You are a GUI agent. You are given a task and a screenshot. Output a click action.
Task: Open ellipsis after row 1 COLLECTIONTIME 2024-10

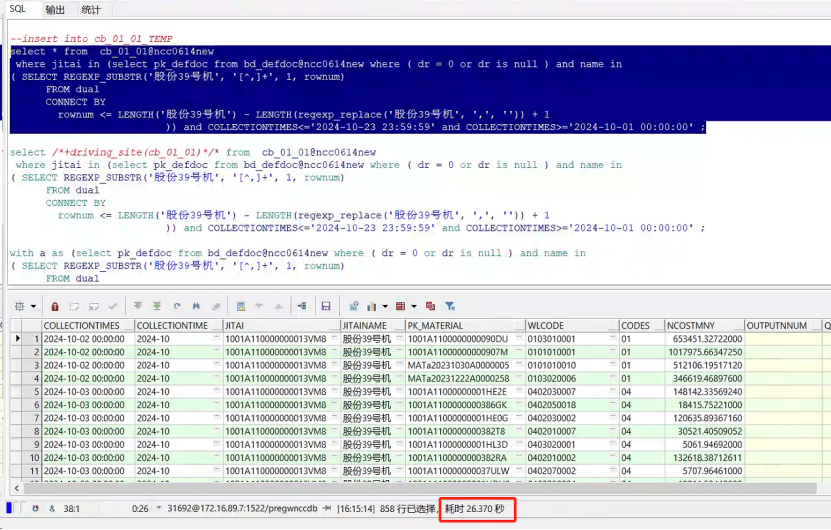click(x=216, y=337)
